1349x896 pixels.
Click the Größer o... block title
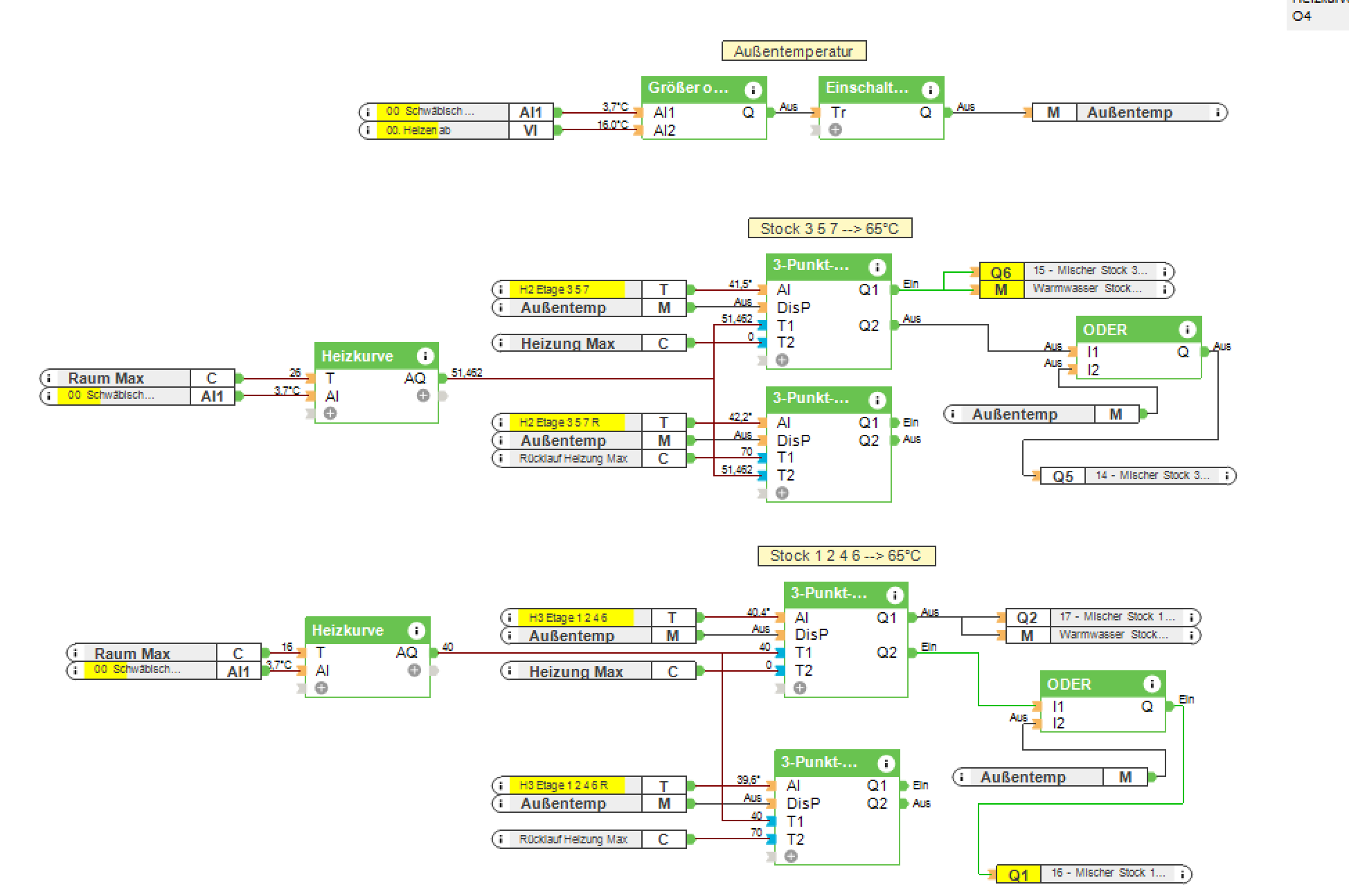[x=688, y=89]
